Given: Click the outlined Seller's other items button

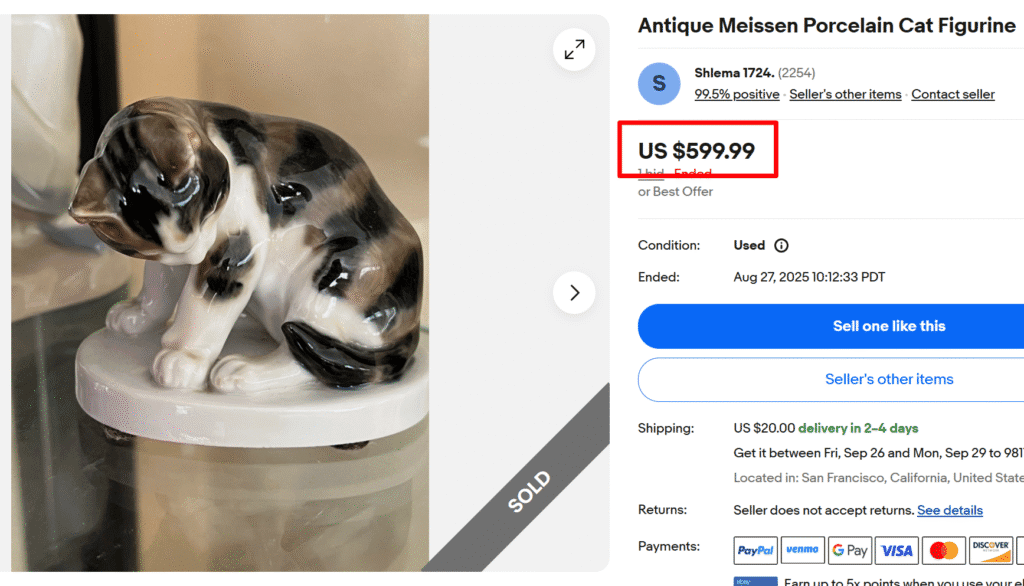Looking at the screenshot, I should pos(888,380).
